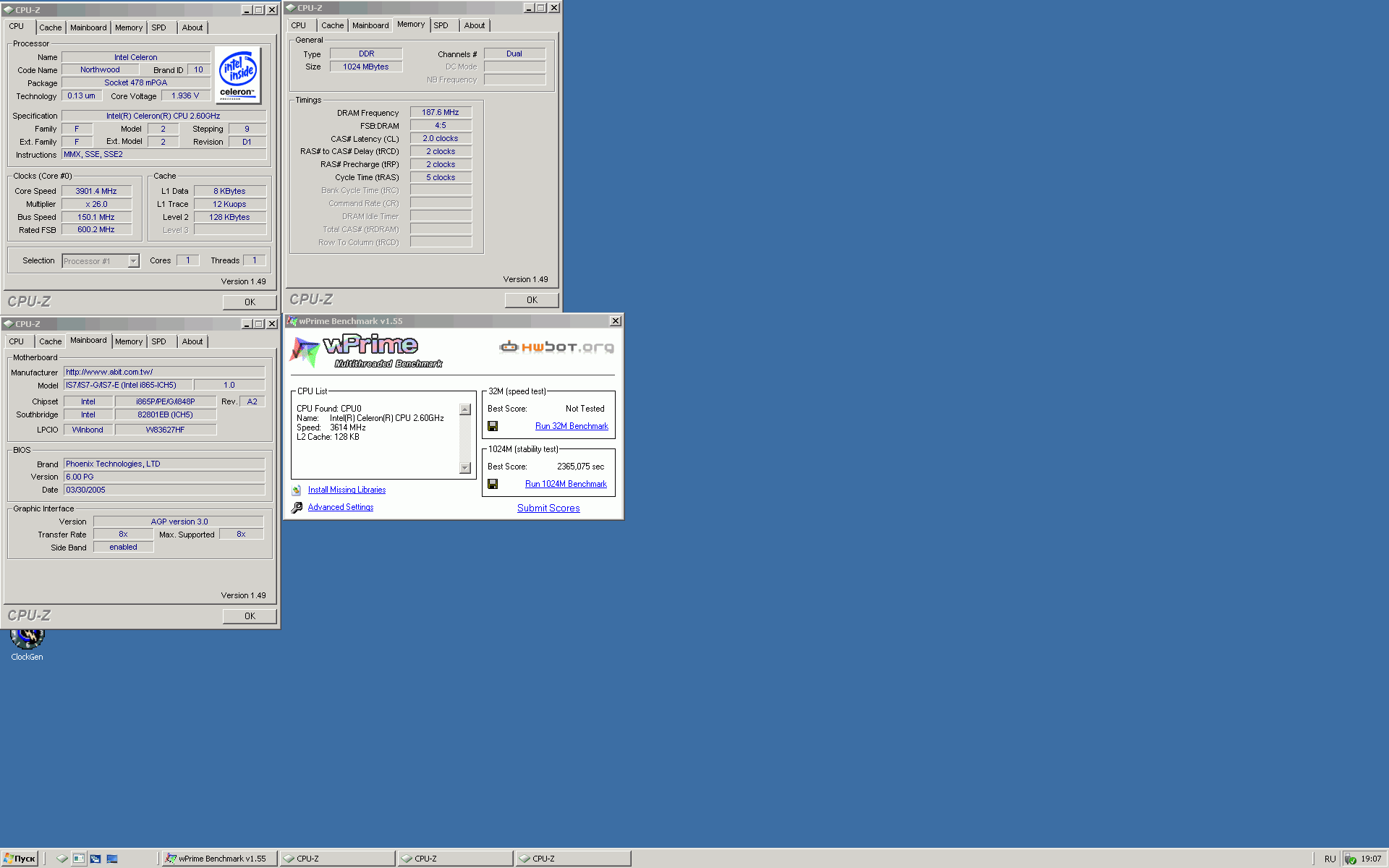1389x868 pixels.
Task: Click the CPU-Z quick launch icon
Action: click(x=61, y=859)
